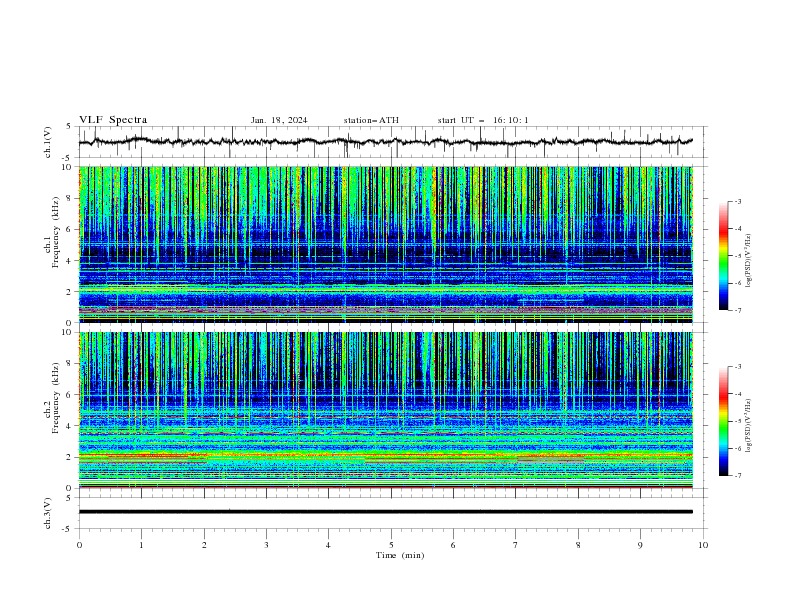Click the date 'Jan. 18, 2024'

[x=279, y=120]
